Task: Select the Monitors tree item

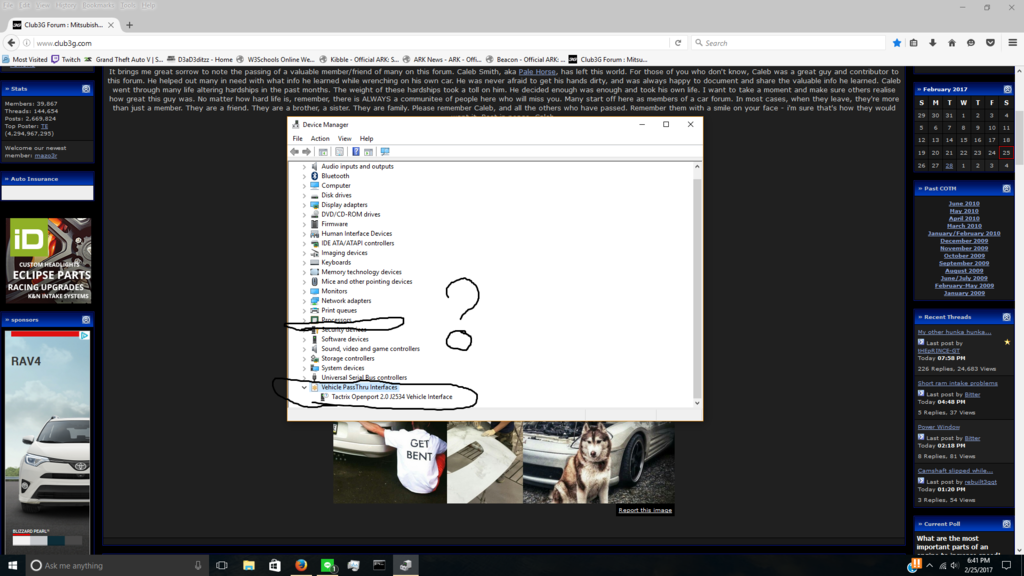Action: click(x=334, y=291)
